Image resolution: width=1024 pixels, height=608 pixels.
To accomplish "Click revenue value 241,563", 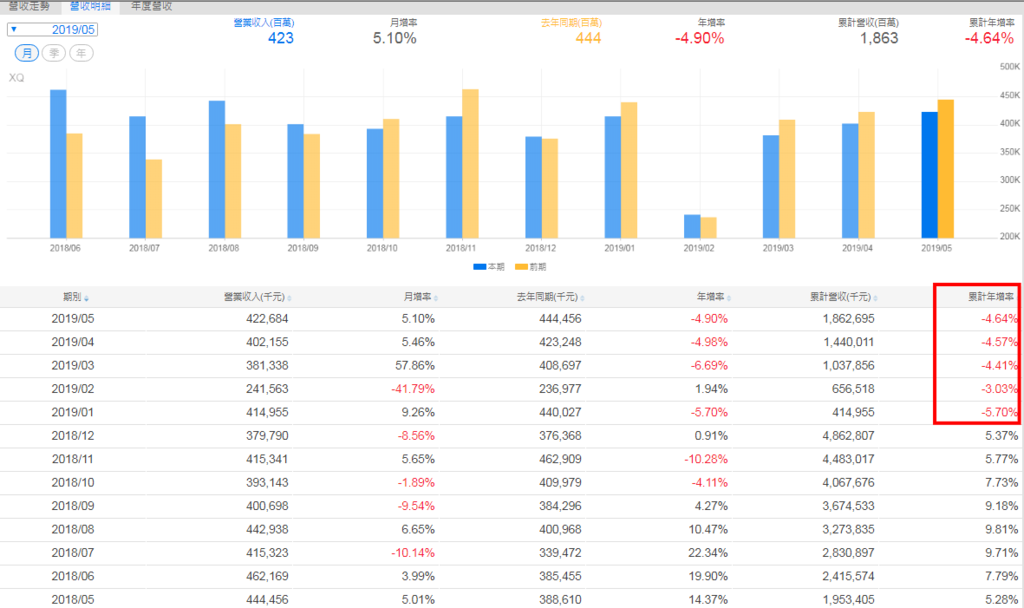I will (x=267, y=389).
